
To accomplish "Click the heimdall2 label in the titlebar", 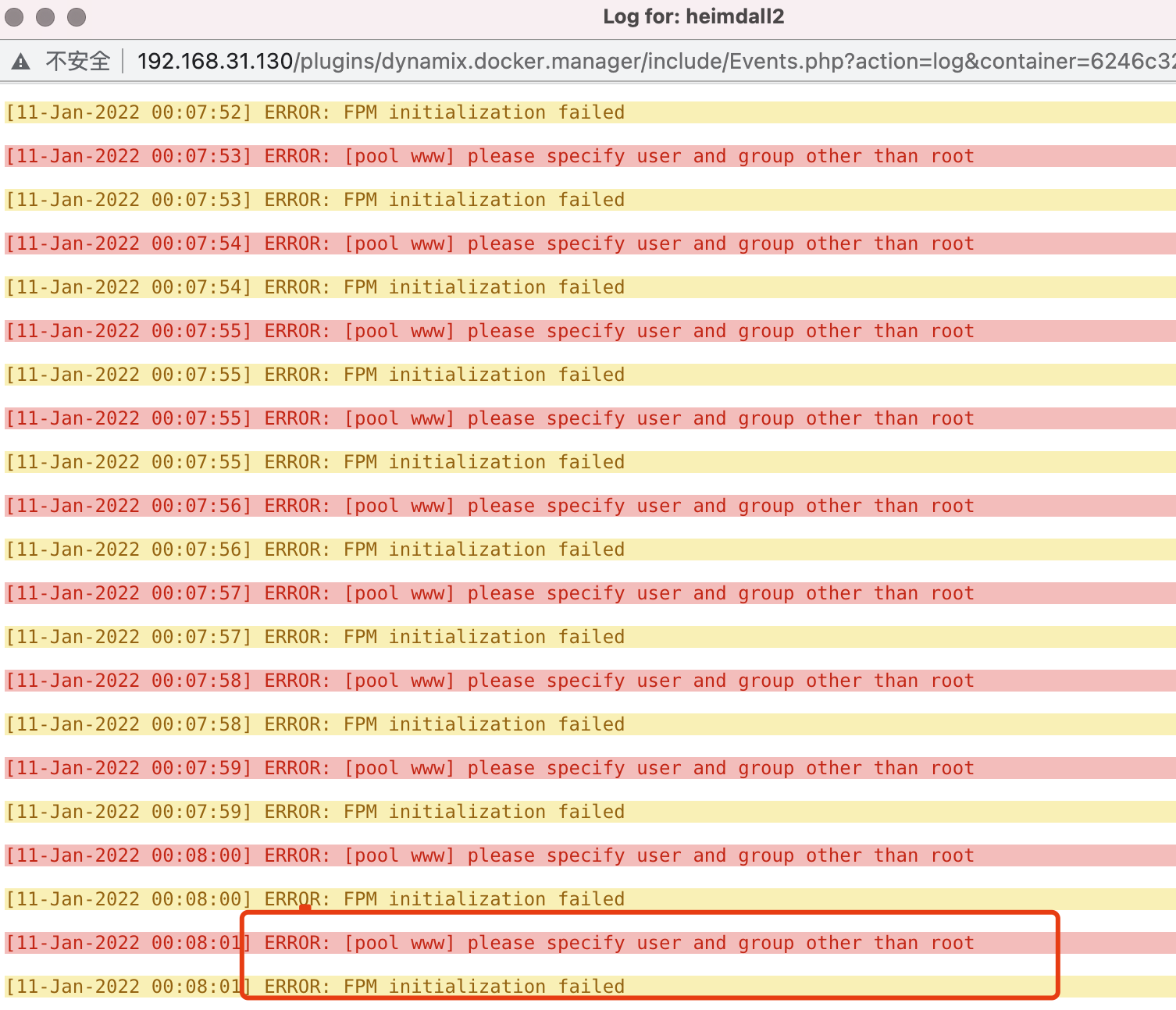I will pyautogui.click(x=732, y=16).
